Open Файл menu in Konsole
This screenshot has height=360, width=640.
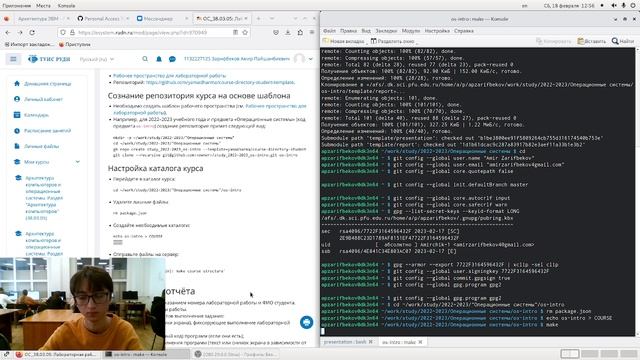pos(329,31)
